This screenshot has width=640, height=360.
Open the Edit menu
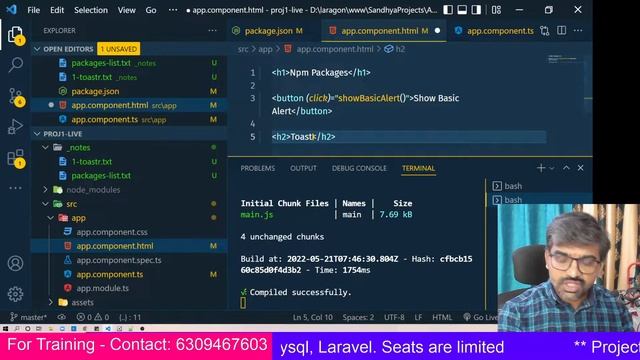57,10
